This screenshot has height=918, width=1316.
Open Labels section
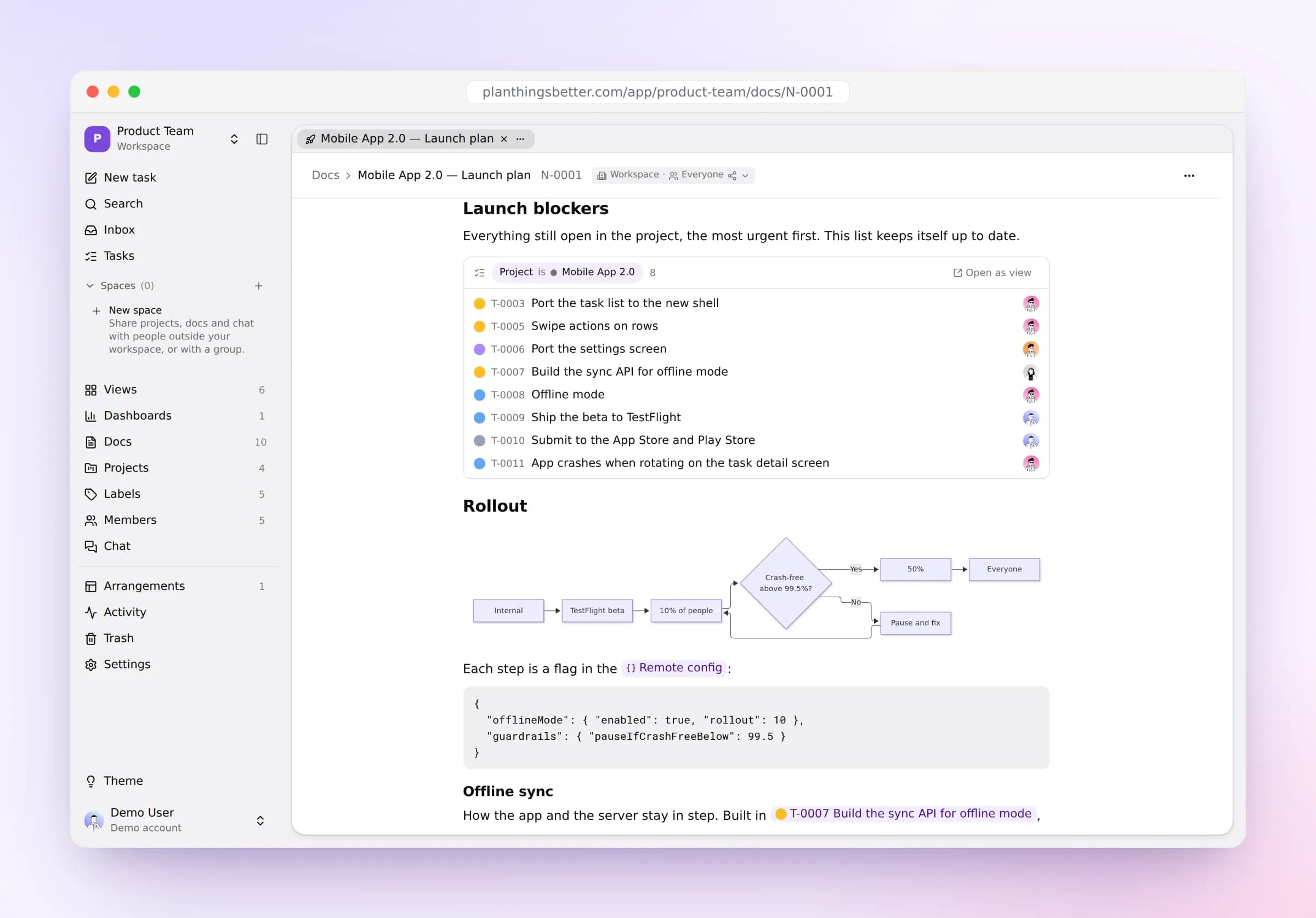tap(177, 494)
